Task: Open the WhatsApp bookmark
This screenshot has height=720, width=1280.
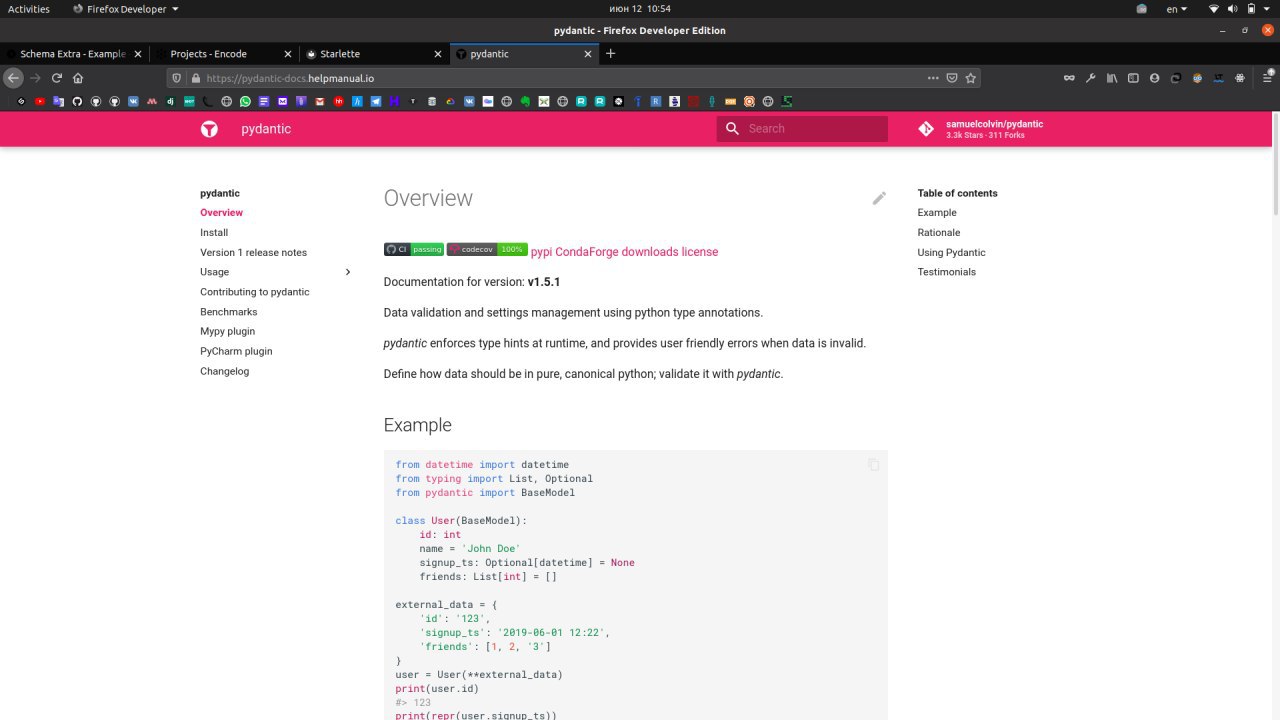Action: (x=245, y=101)
